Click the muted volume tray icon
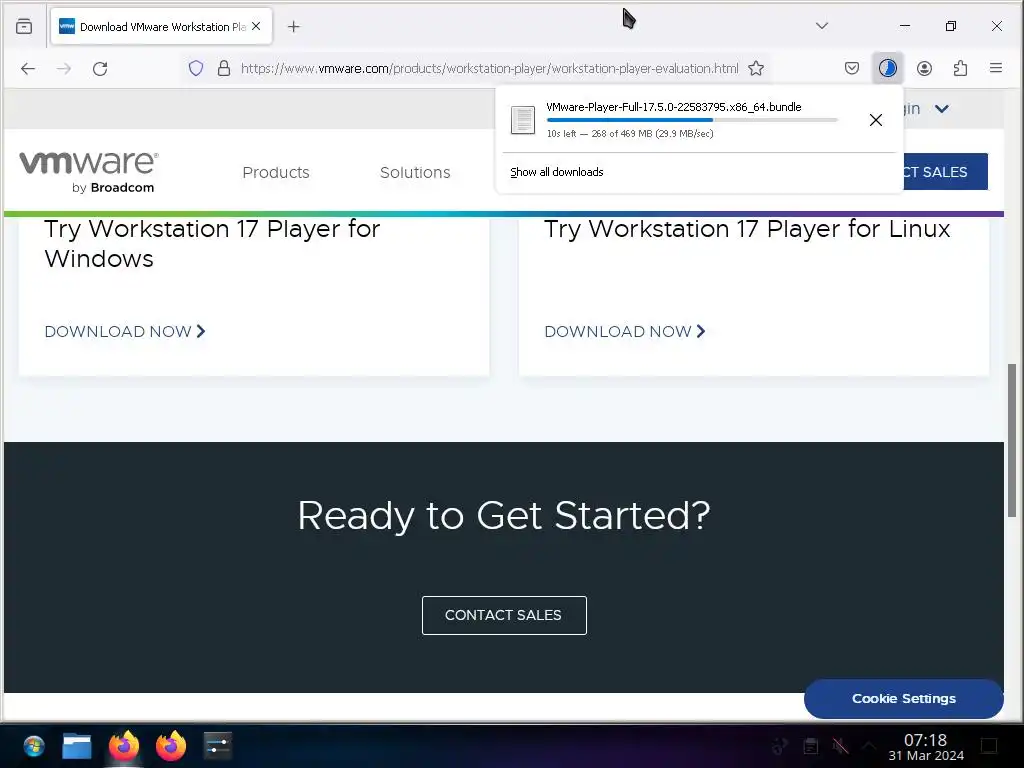Screen dimensions: 1024x768 (x=840, y=746)
